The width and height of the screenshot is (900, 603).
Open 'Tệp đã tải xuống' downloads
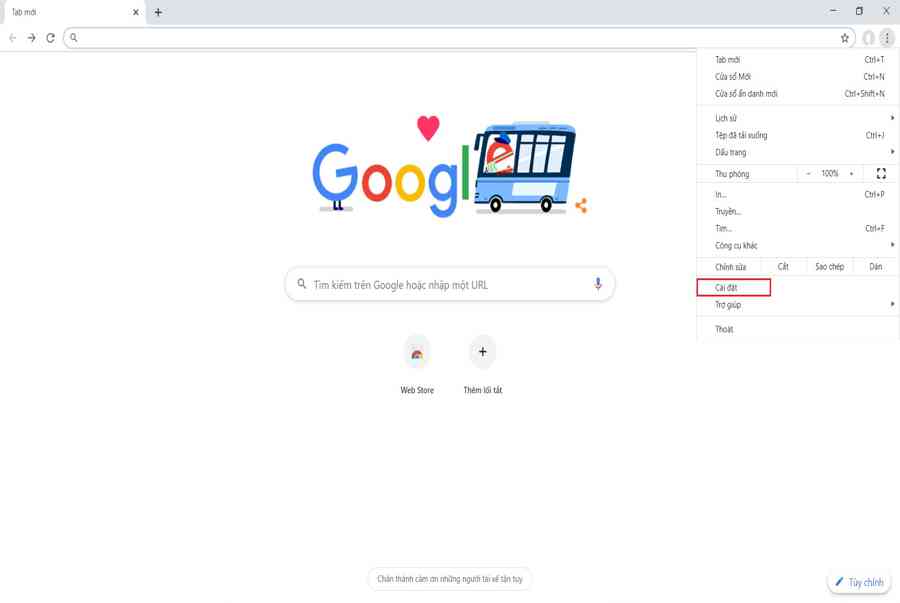(x=798, y=135)
